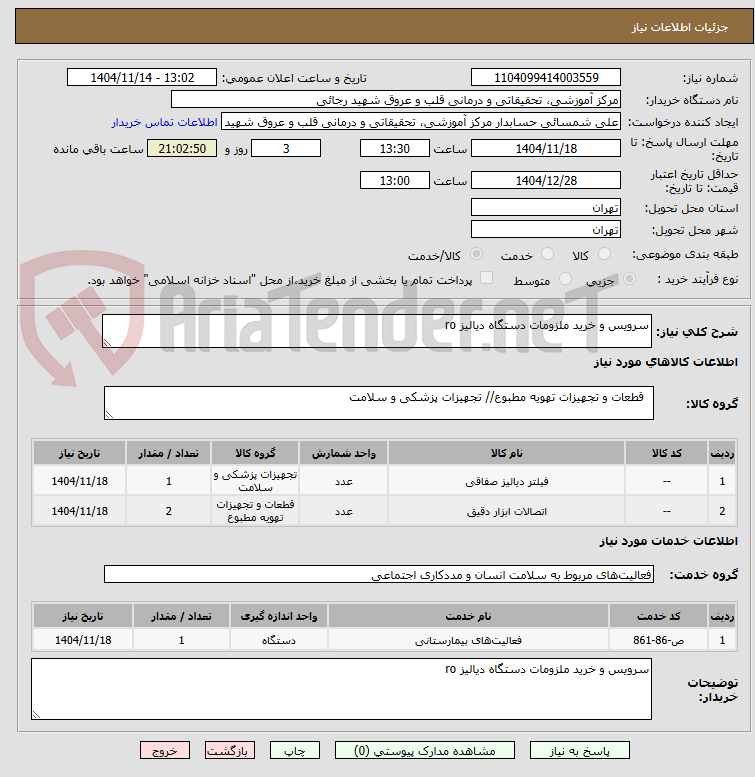This screenshot has height=777, width=755.
Task: Click the public announcement date field 1404/11/14 - 13:02
Action: click(142, 77)
